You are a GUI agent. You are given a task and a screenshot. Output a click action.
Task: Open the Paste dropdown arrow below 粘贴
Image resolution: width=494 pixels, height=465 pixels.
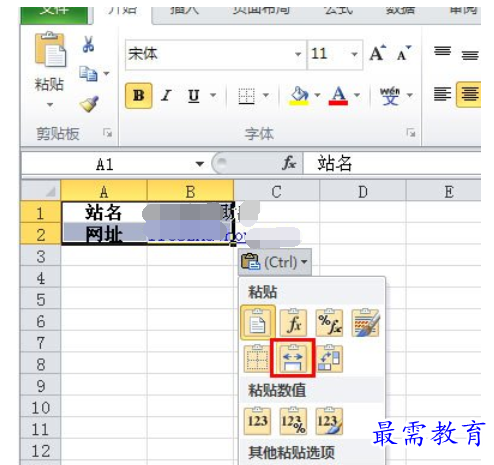[x=50, y=105]
